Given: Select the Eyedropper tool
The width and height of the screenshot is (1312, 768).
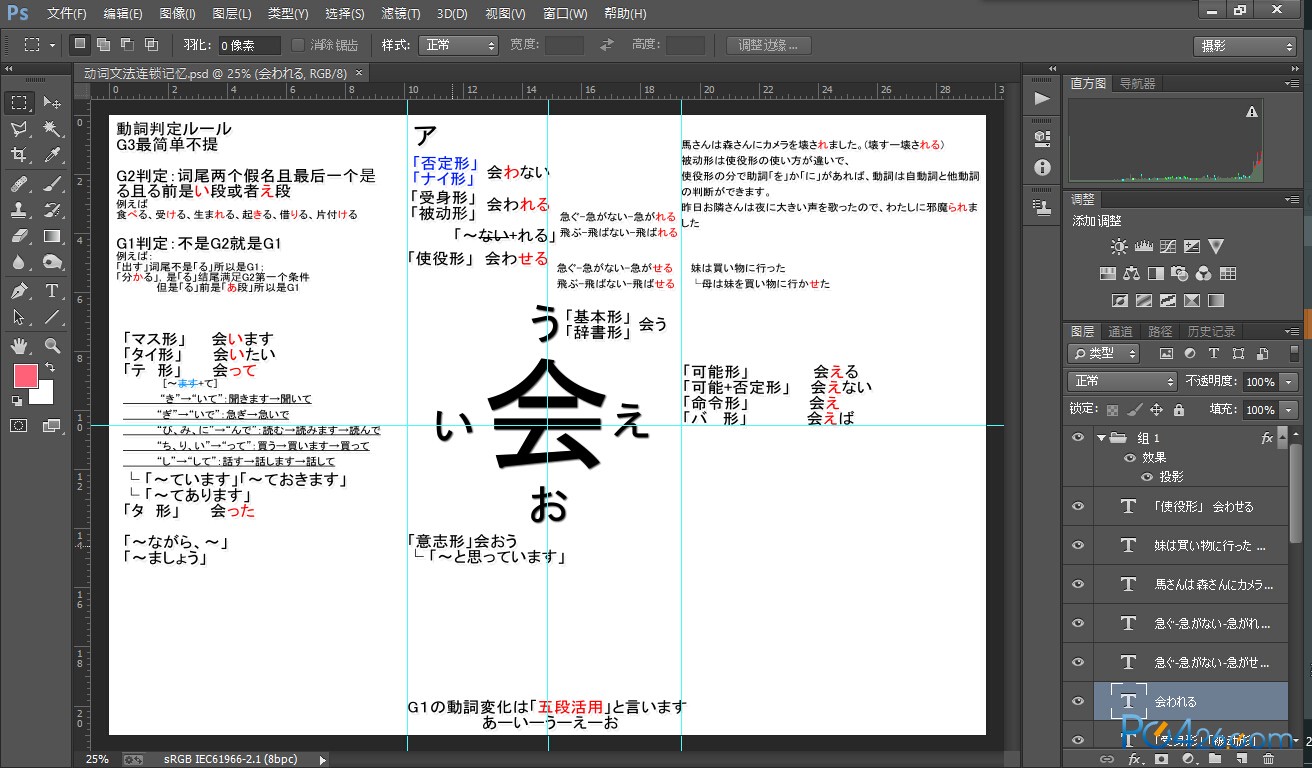Looking at the screenshot, I should pos(52,156).
